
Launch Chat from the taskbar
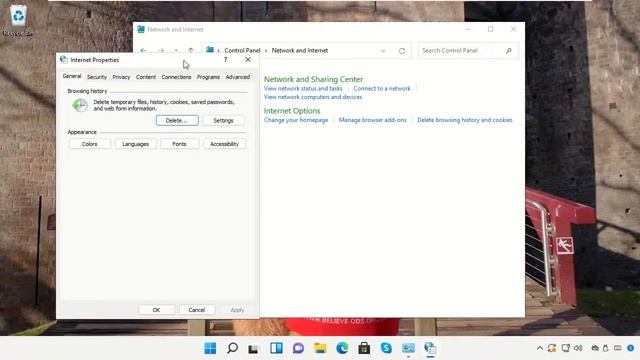pyautogui.click(x=298, y=348)
